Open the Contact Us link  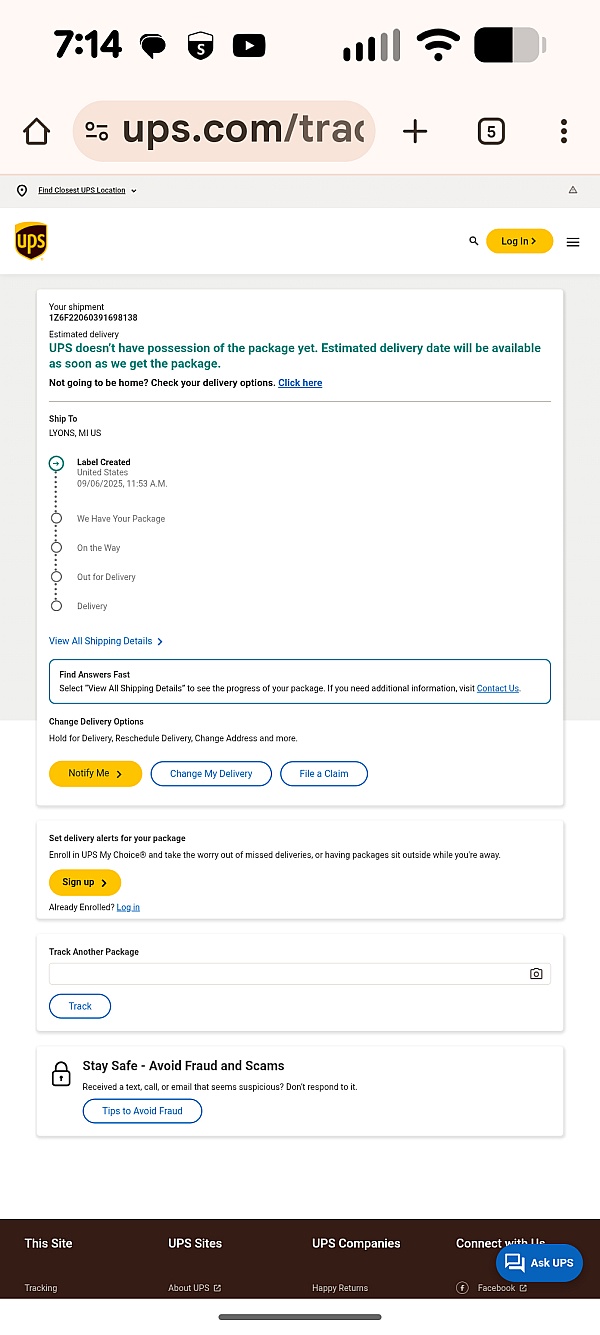(498, 688)
